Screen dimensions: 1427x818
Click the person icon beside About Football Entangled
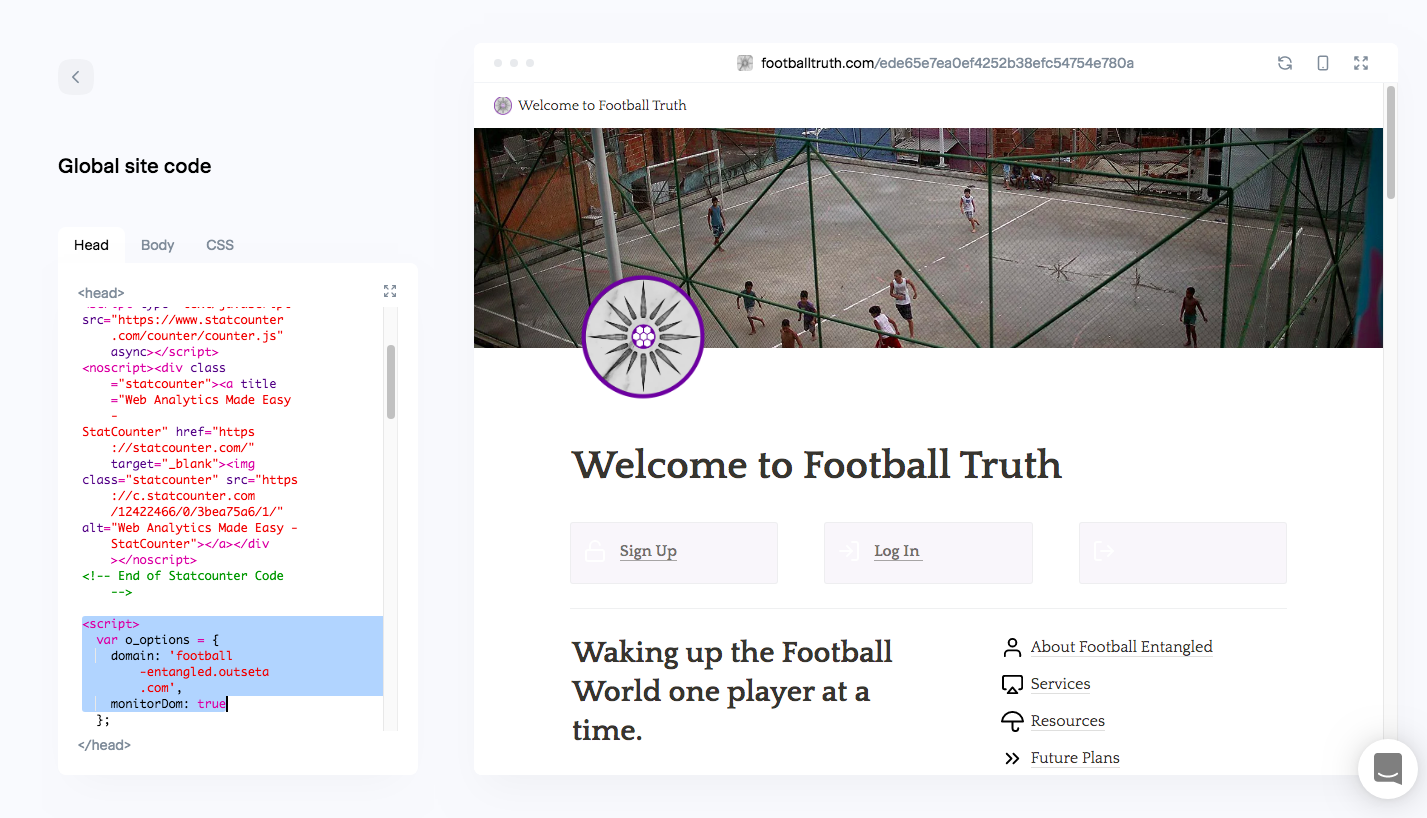1012,647
